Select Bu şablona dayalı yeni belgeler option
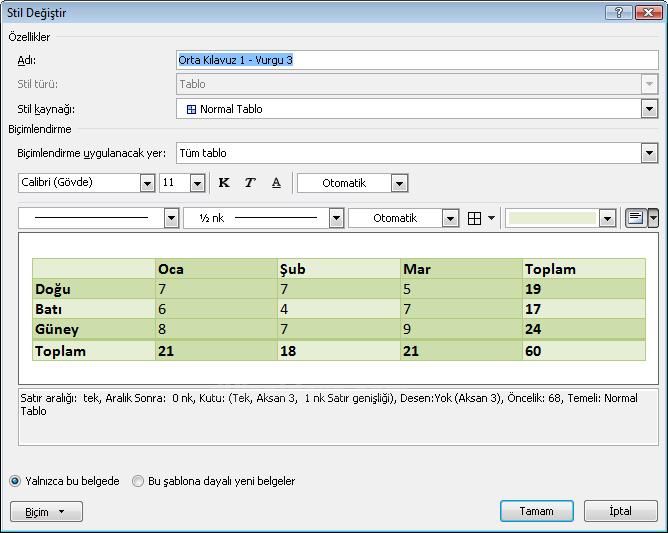The height and width of the screenshot is (533, 668). 138,481
